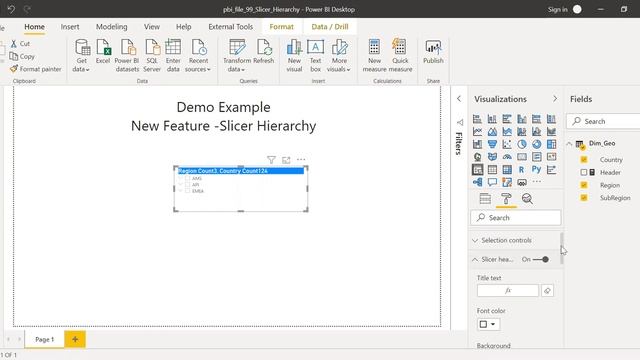Screen dimensions: 640x360
Task: Open the External Tools tab
Action: pos(230,27)
